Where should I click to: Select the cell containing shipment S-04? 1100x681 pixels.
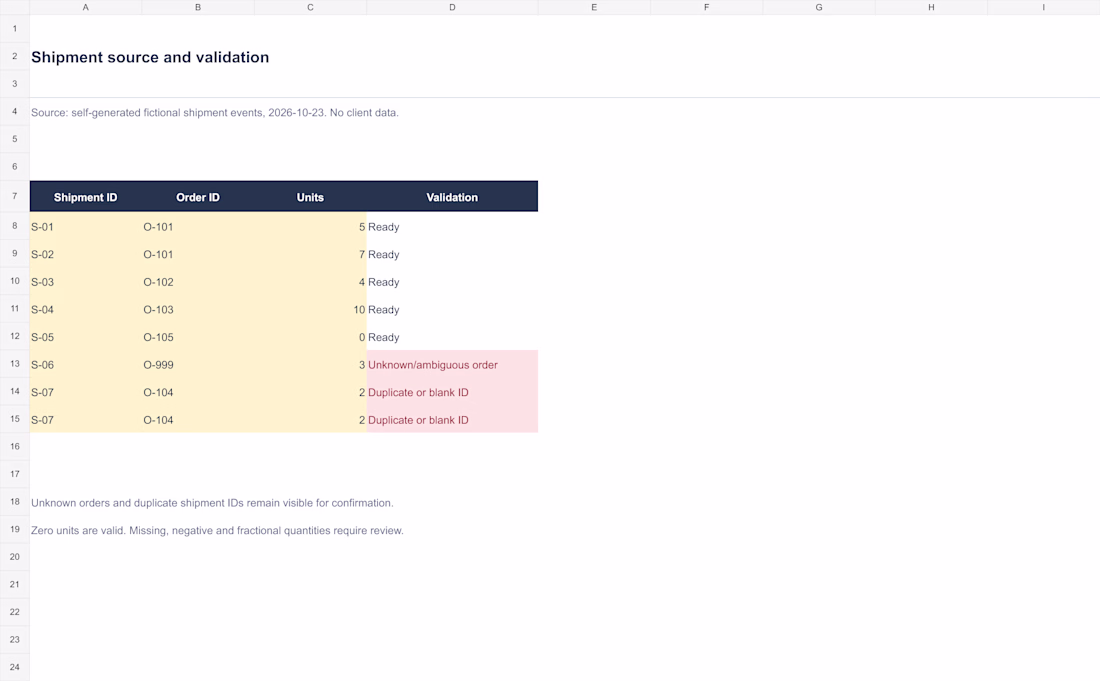point(86,309)
